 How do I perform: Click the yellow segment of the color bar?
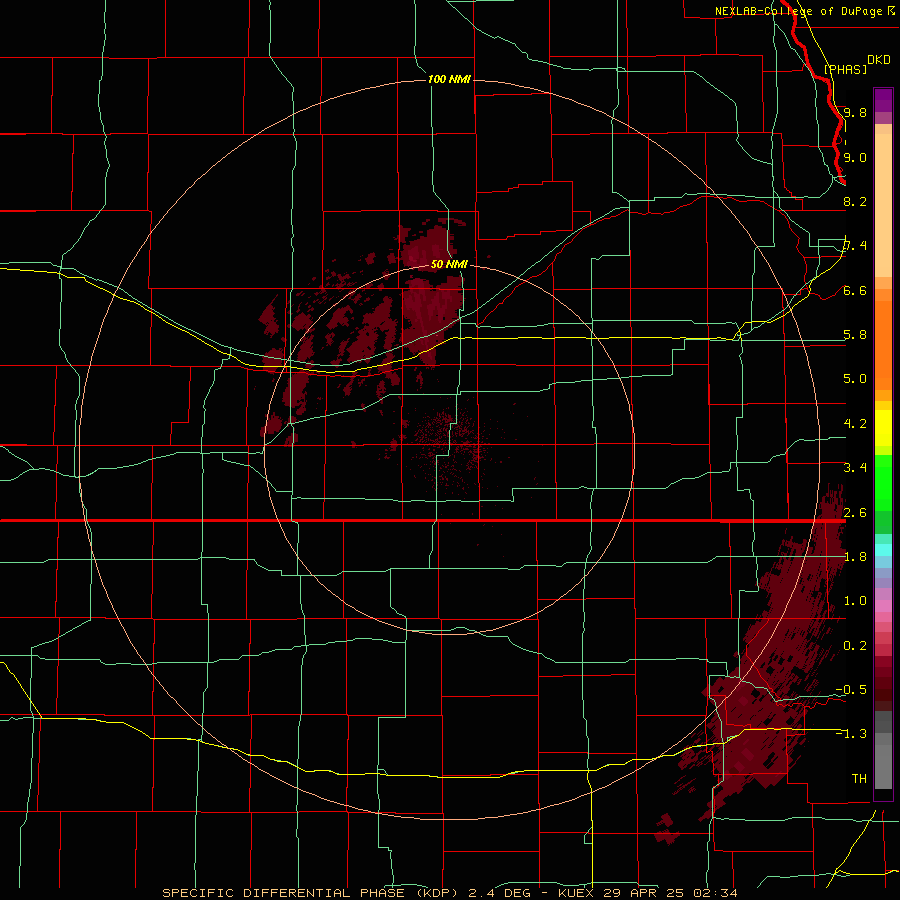coord(883,428)
